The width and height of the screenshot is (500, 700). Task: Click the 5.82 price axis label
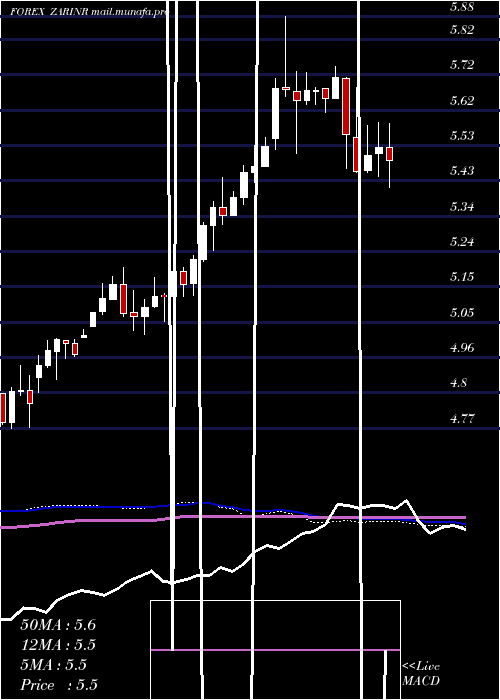click(x=461, y=30)
